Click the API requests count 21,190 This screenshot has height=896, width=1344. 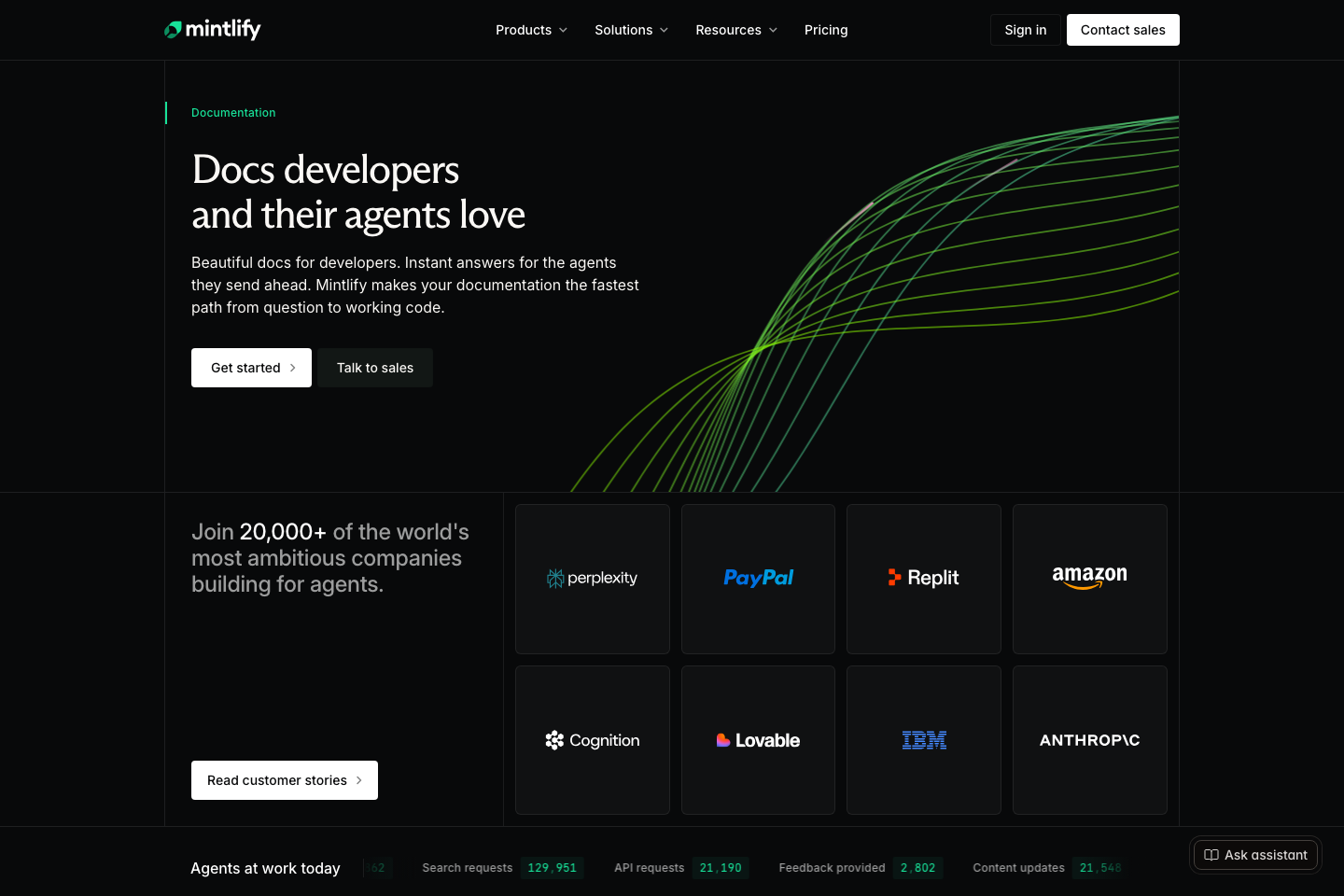721,868
